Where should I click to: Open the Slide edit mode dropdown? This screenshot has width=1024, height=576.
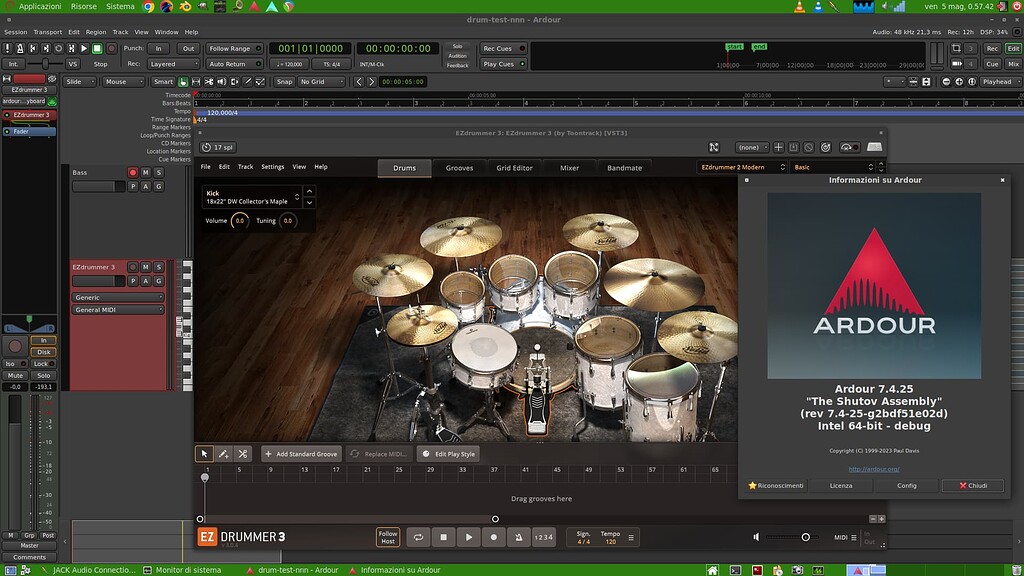pos(80,82)
